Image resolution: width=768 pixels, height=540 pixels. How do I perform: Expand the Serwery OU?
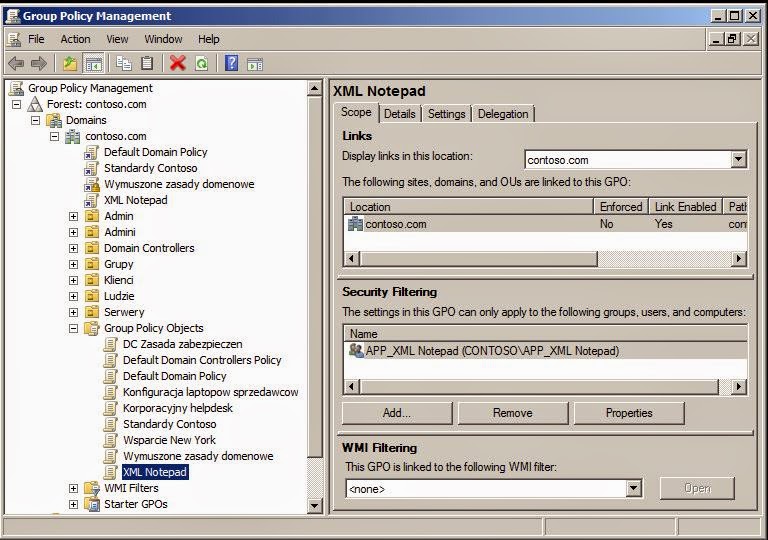[x=73, y=312]
